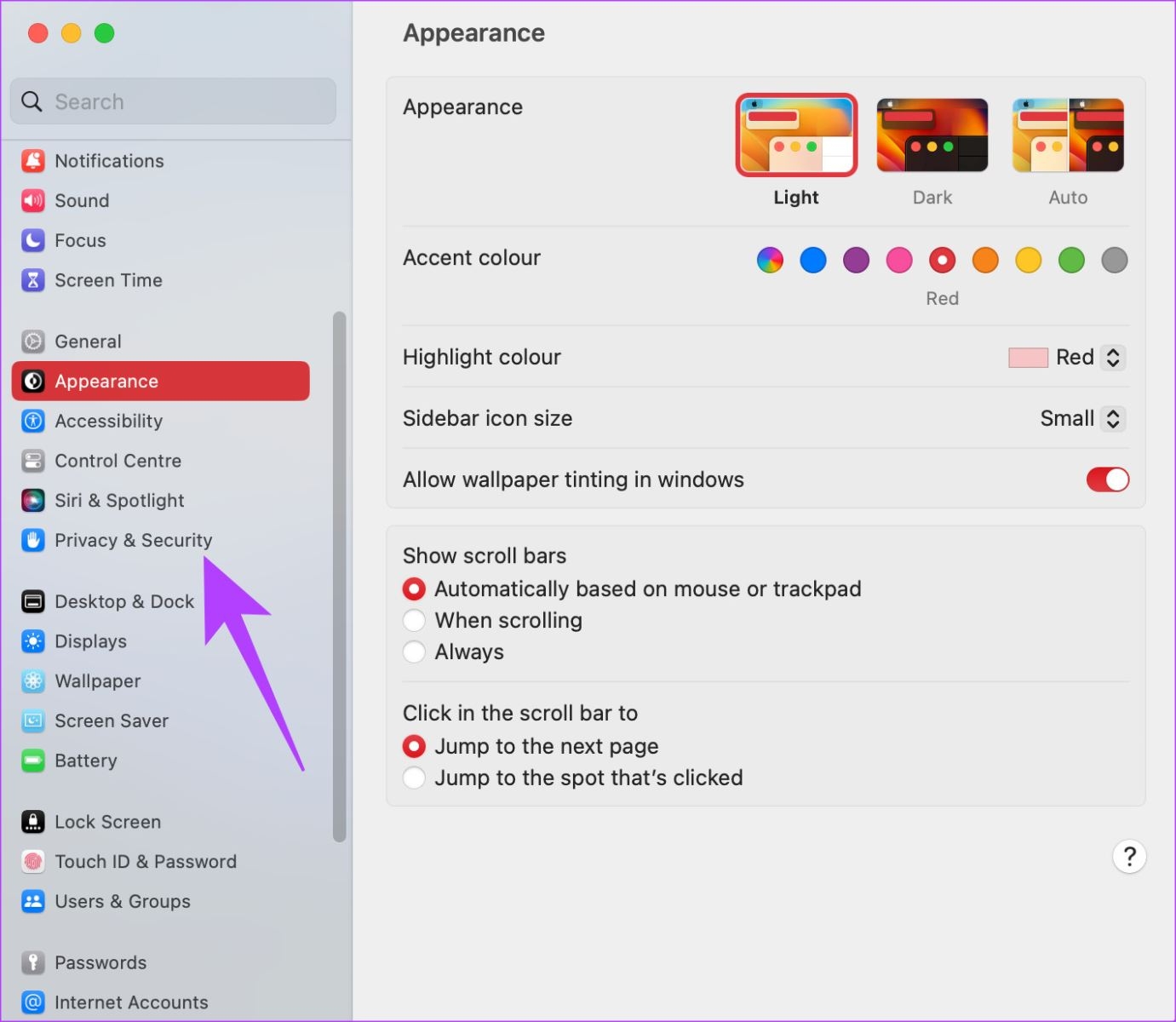Click the Desktop & Dock icon

tap(33, 601)
